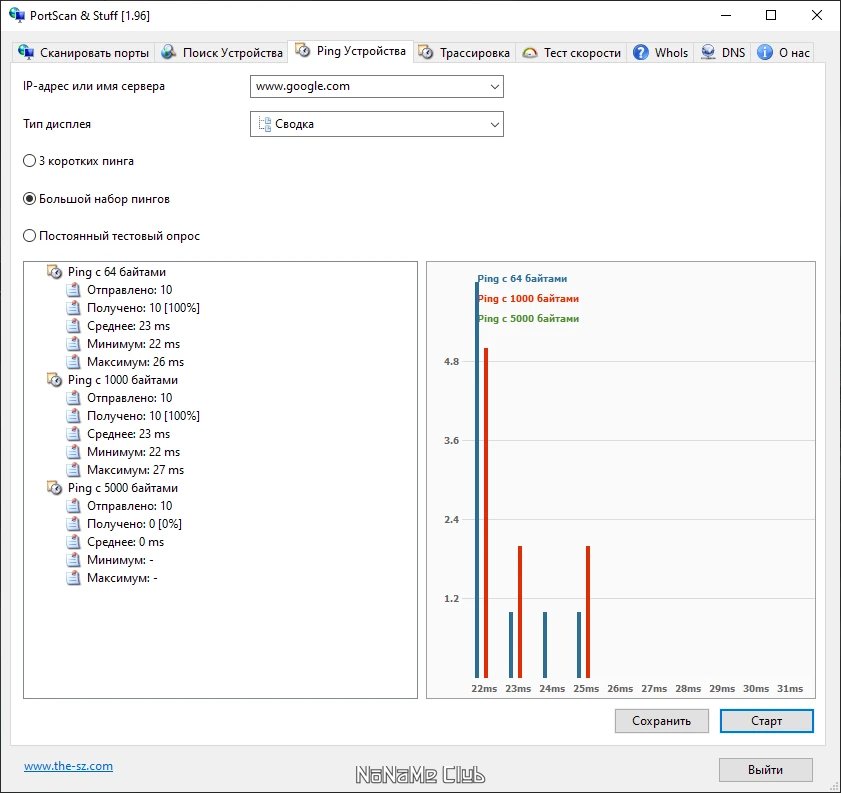Click the О нас info icon

click(765, 52)
